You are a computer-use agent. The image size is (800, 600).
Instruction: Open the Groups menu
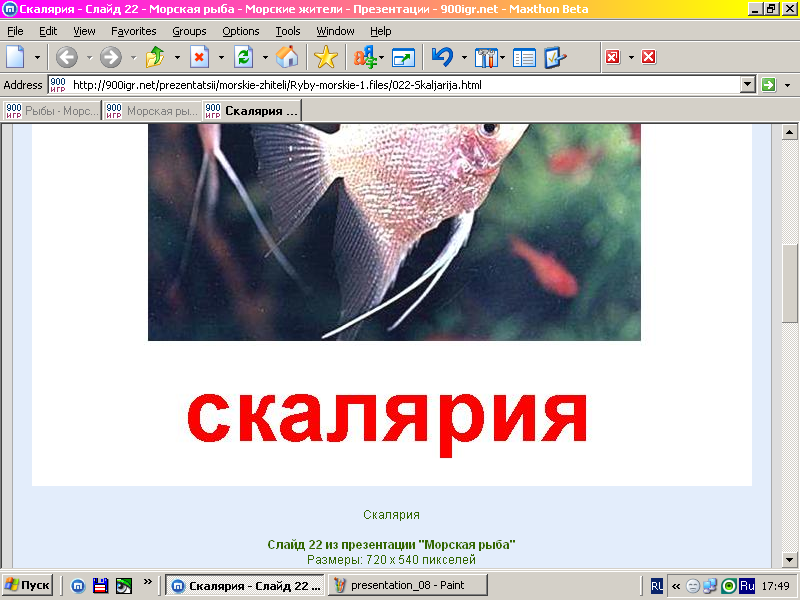[189, 31]
